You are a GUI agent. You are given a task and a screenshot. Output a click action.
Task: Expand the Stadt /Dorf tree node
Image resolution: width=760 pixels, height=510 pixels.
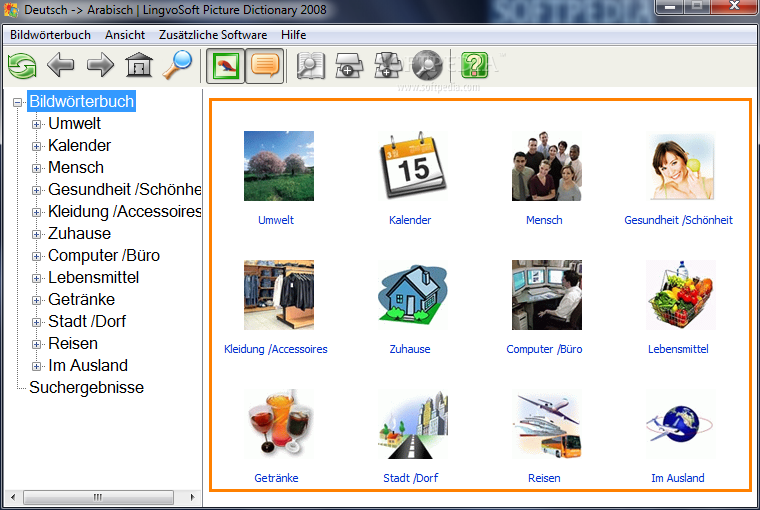coord(36,322)
